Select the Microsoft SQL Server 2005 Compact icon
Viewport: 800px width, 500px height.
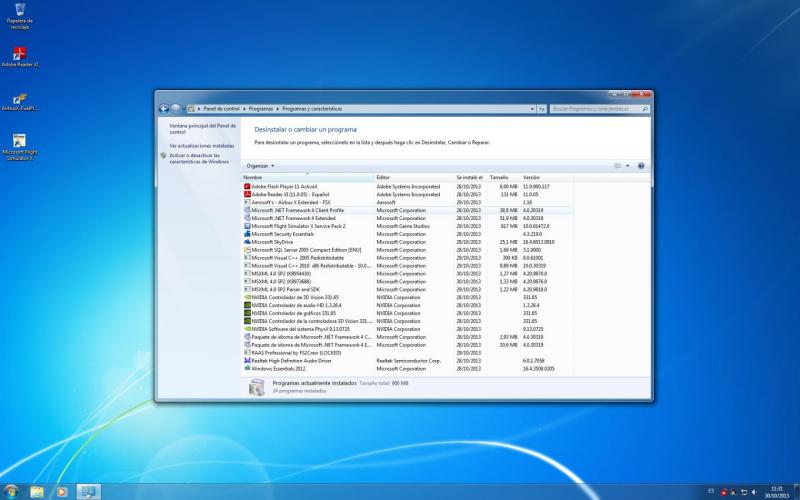(247, 250)
